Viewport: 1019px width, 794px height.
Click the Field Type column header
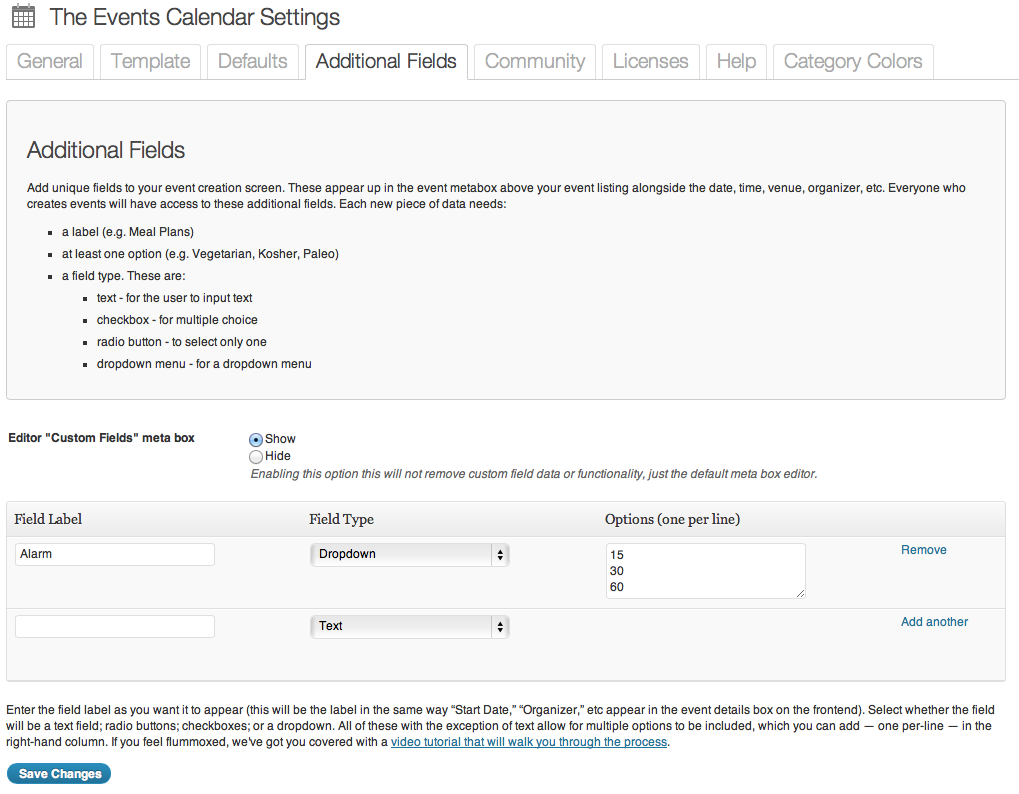(341, 519)
